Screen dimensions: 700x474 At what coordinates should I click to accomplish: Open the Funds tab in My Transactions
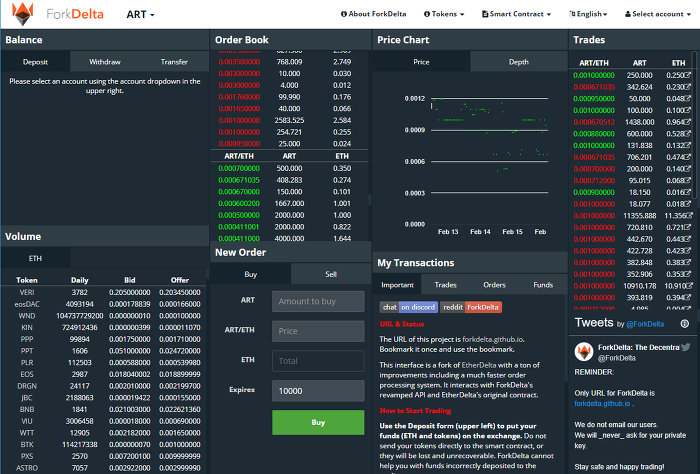click(x=543, y=285)
